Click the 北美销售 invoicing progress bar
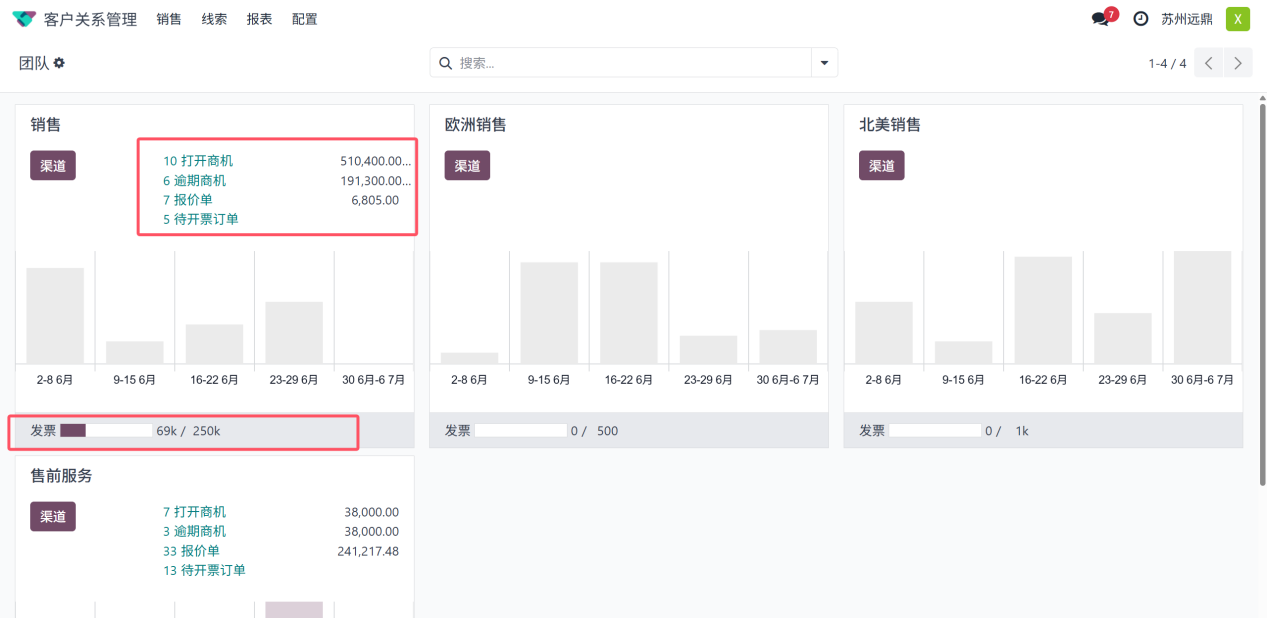This screenshot has height=618, width=1267. coord(935,431)
